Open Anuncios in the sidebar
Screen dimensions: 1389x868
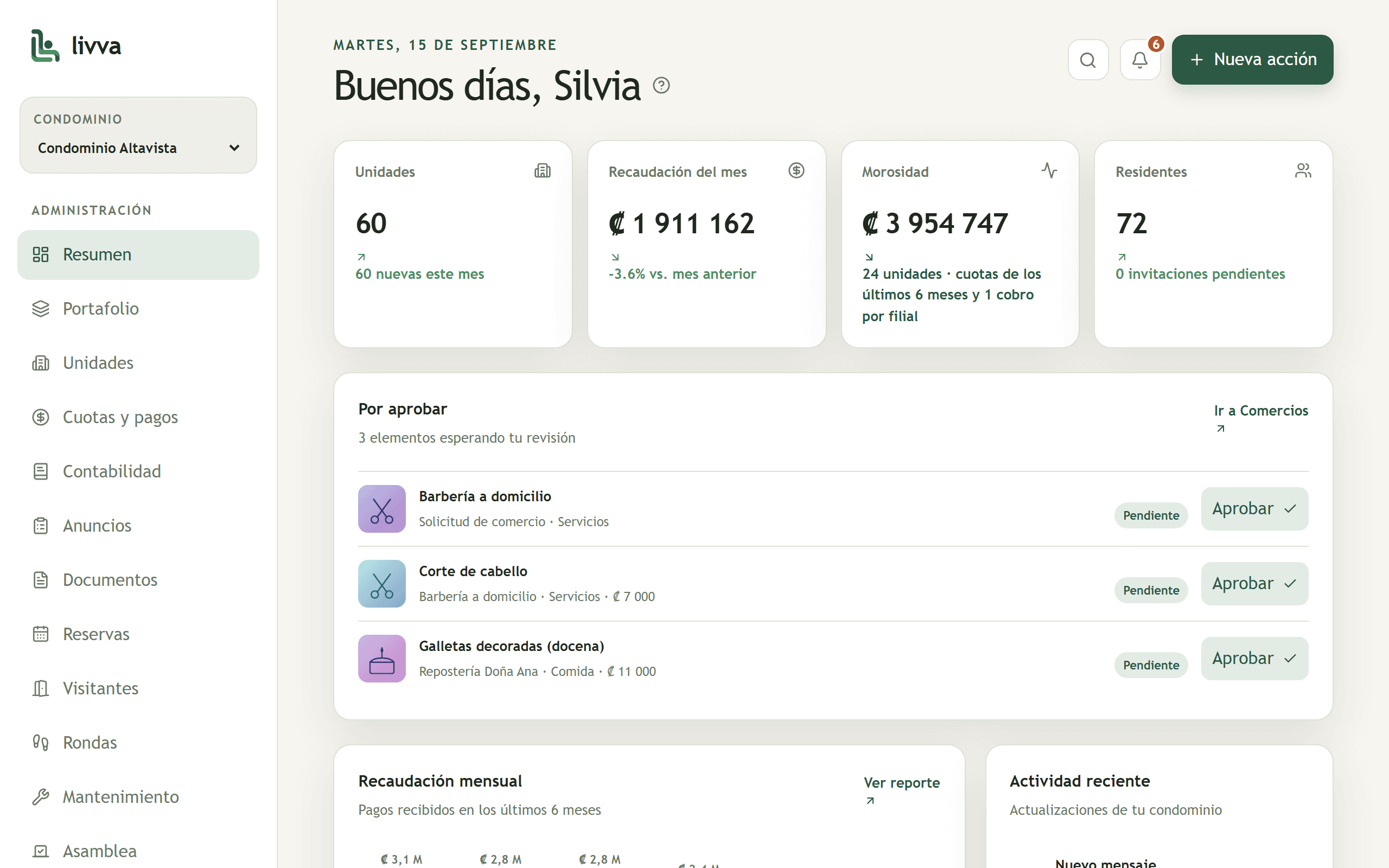[138, 526]
